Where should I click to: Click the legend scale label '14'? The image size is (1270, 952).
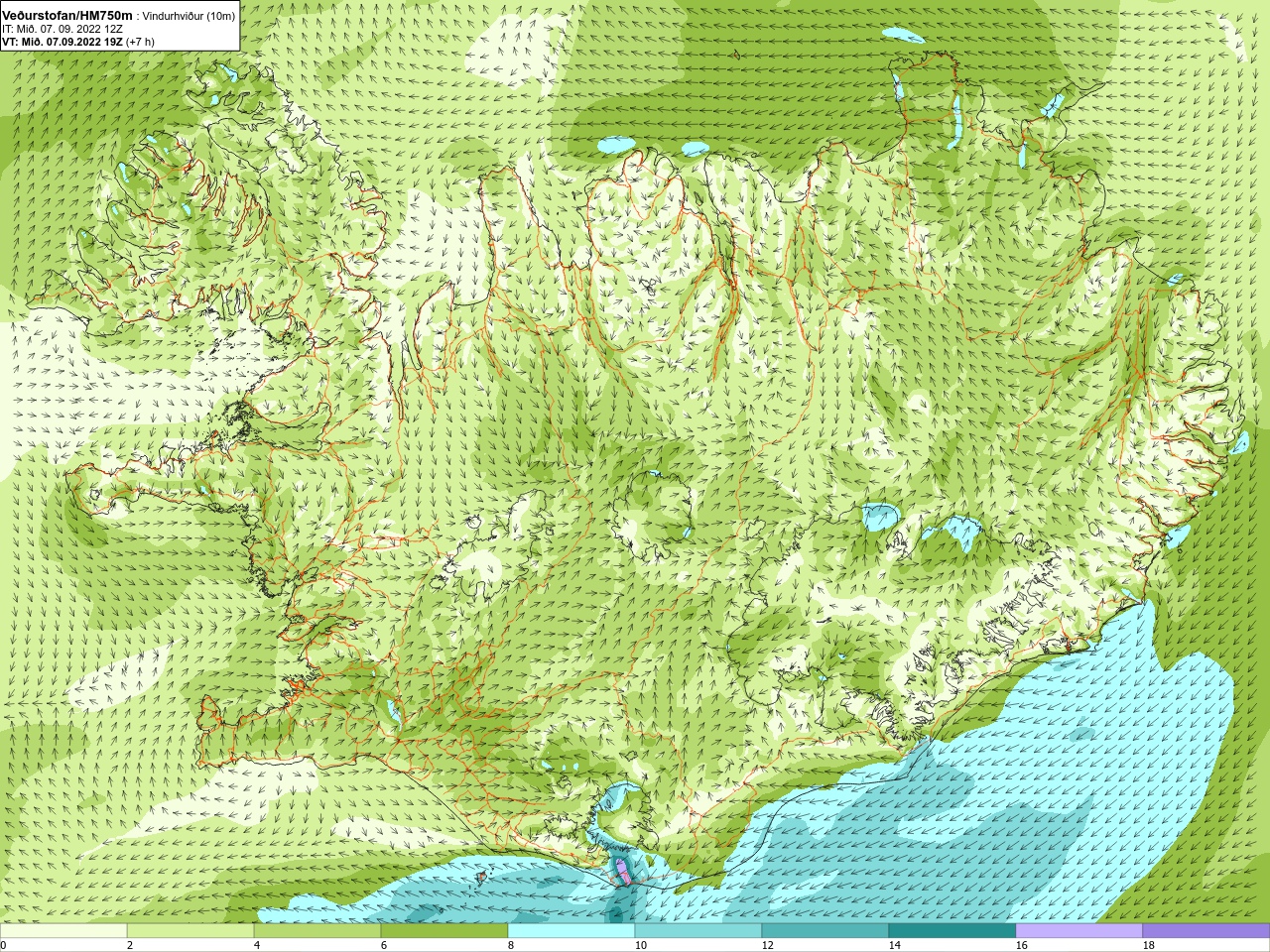(894, 945)
